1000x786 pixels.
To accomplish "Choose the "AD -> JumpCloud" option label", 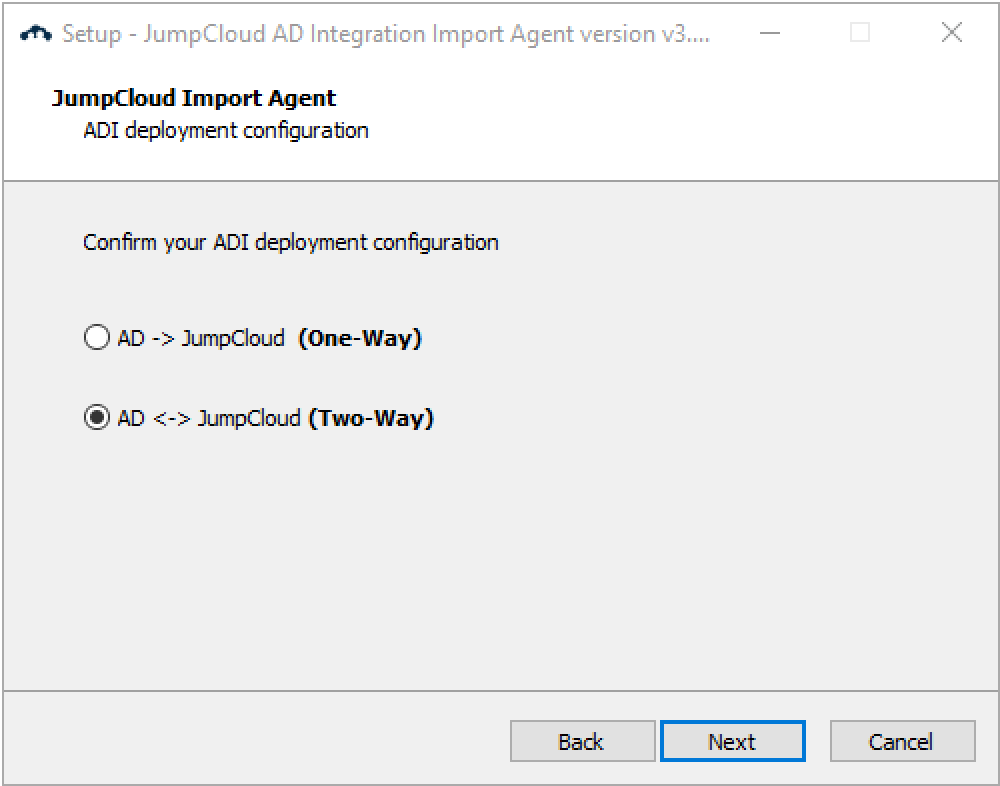I will click(201, 338).
